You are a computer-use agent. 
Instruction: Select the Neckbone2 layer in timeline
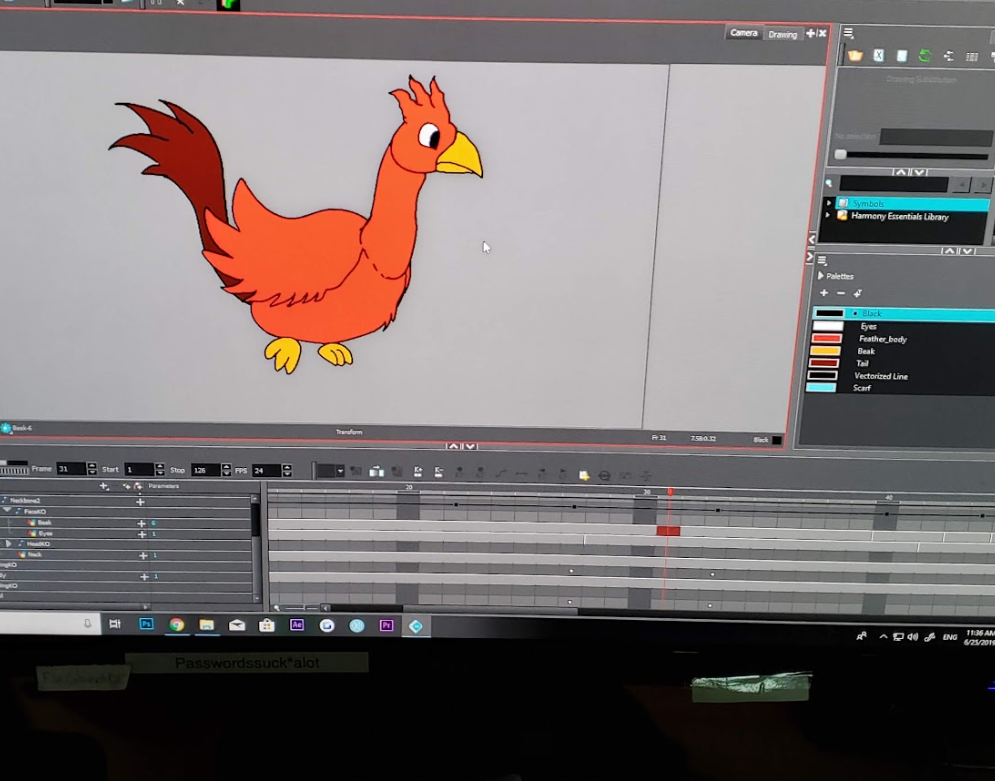(x=25, y=501)
